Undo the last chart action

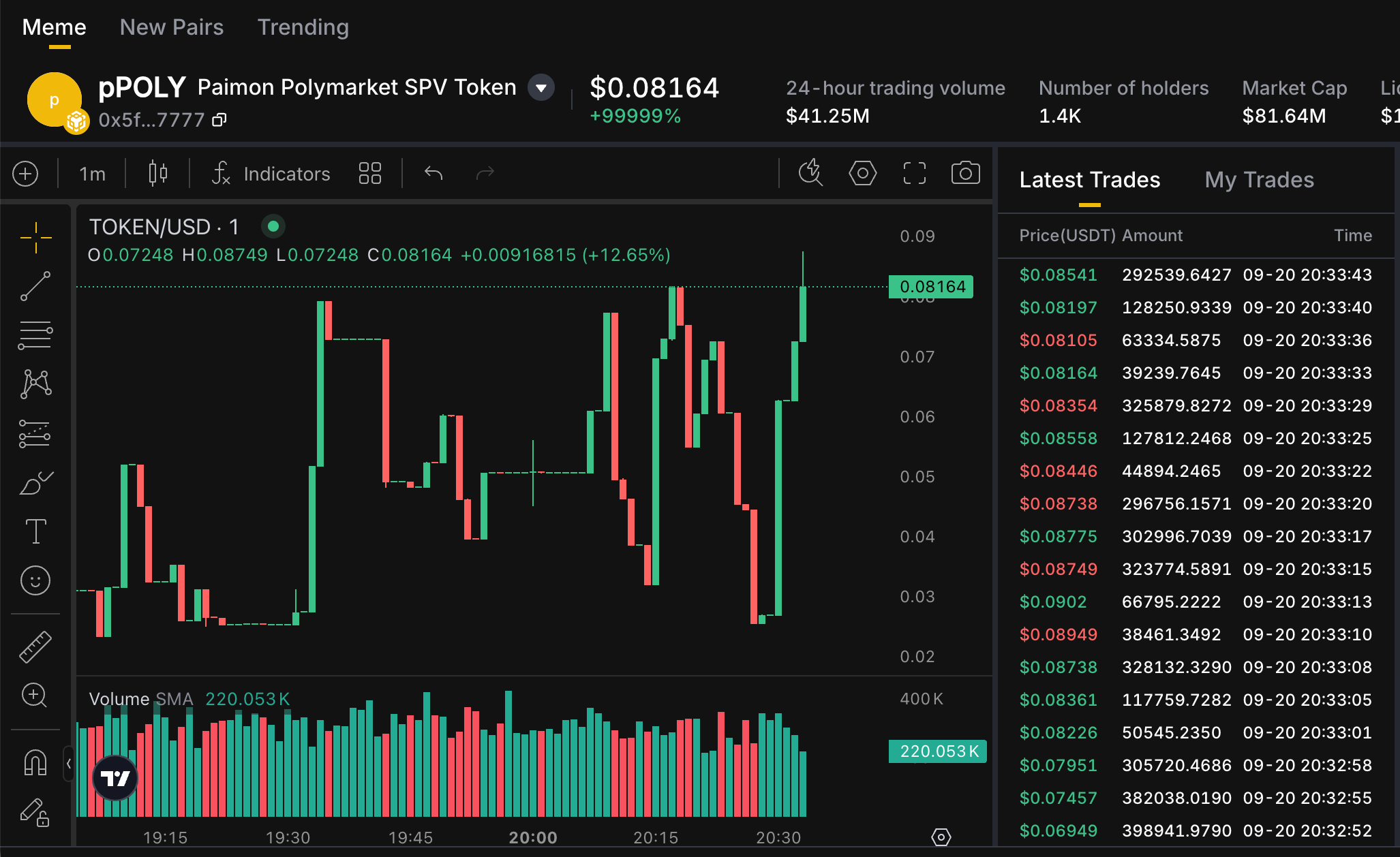(433, 173)
